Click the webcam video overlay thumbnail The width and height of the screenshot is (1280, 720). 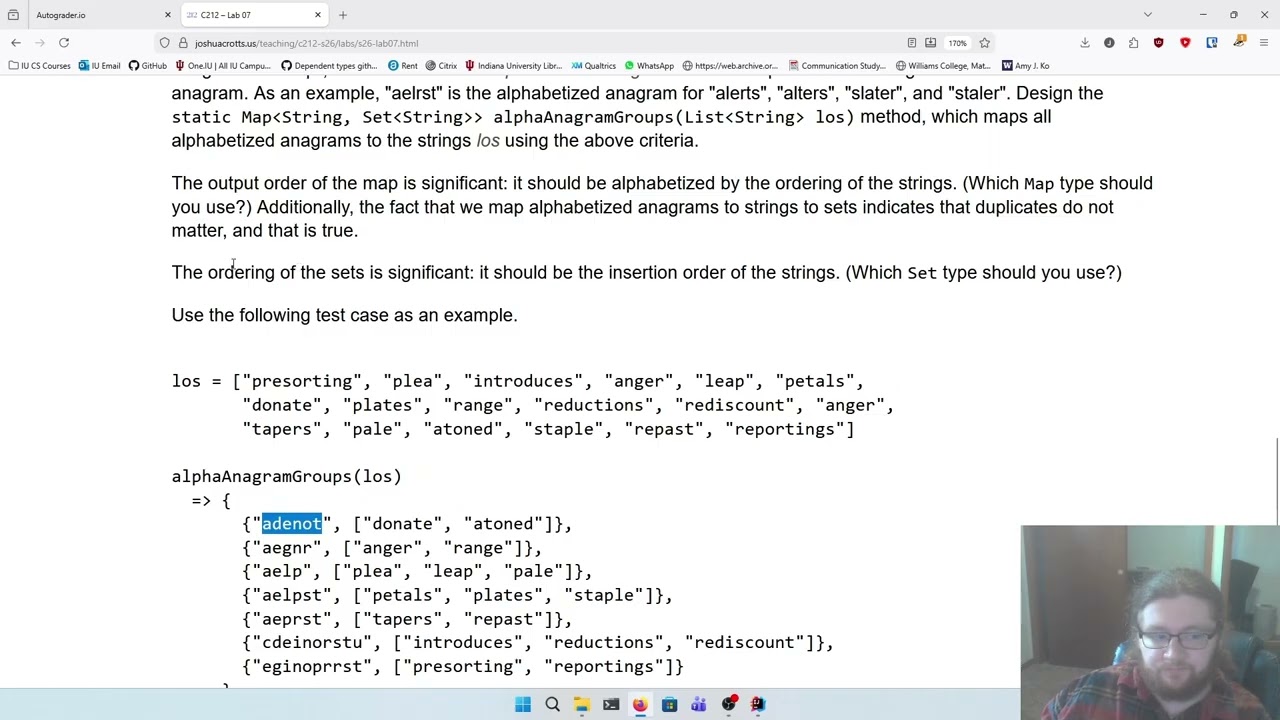(x=1150, y=622)
